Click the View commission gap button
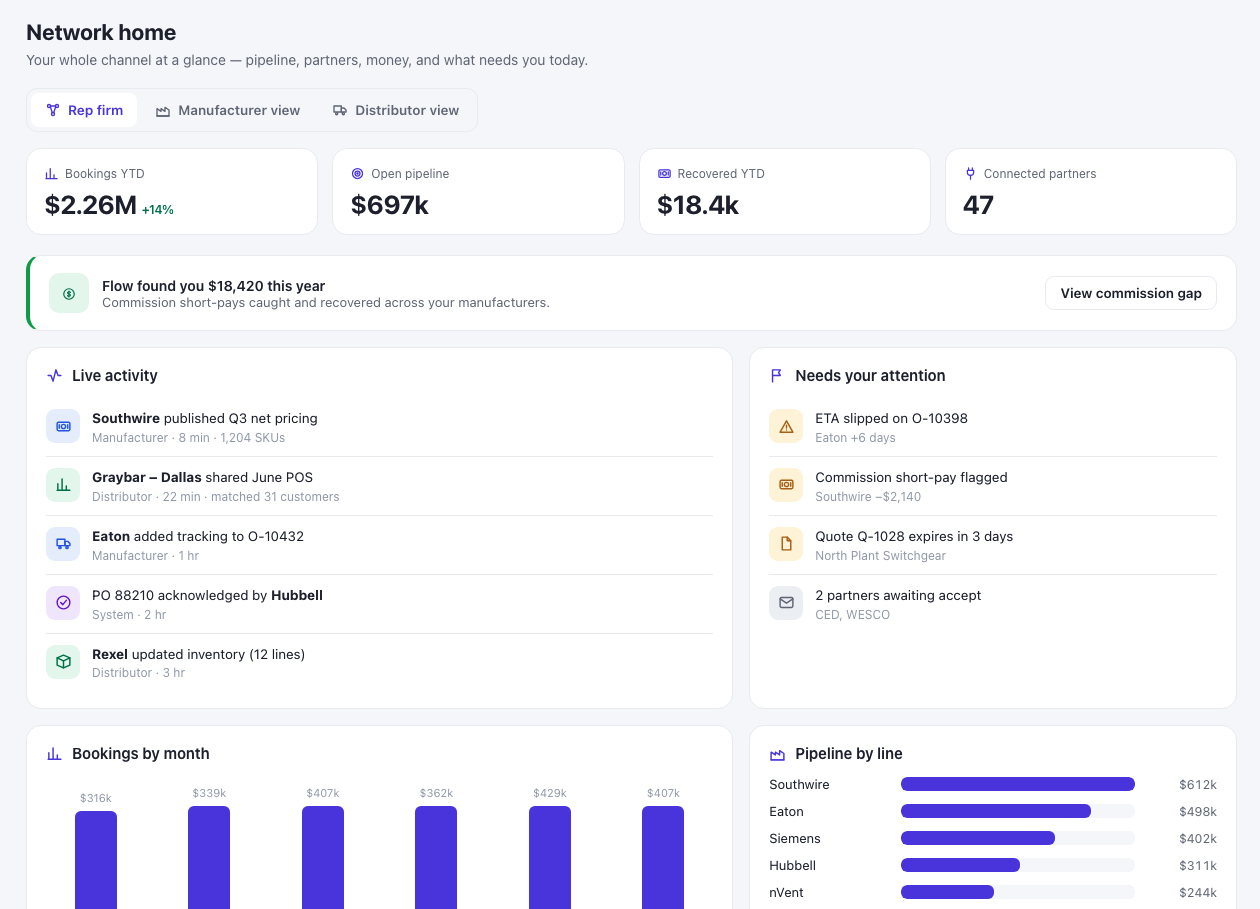Screen dimensions: 1260x909 point(1131,293)
